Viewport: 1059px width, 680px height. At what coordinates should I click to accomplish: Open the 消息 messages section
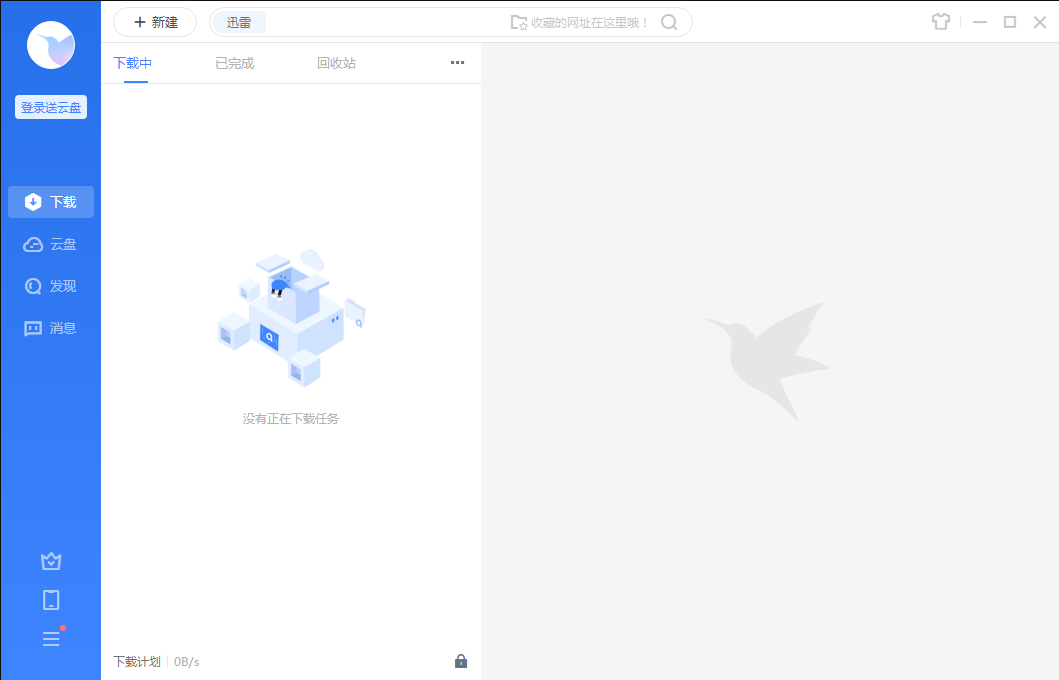51,328
